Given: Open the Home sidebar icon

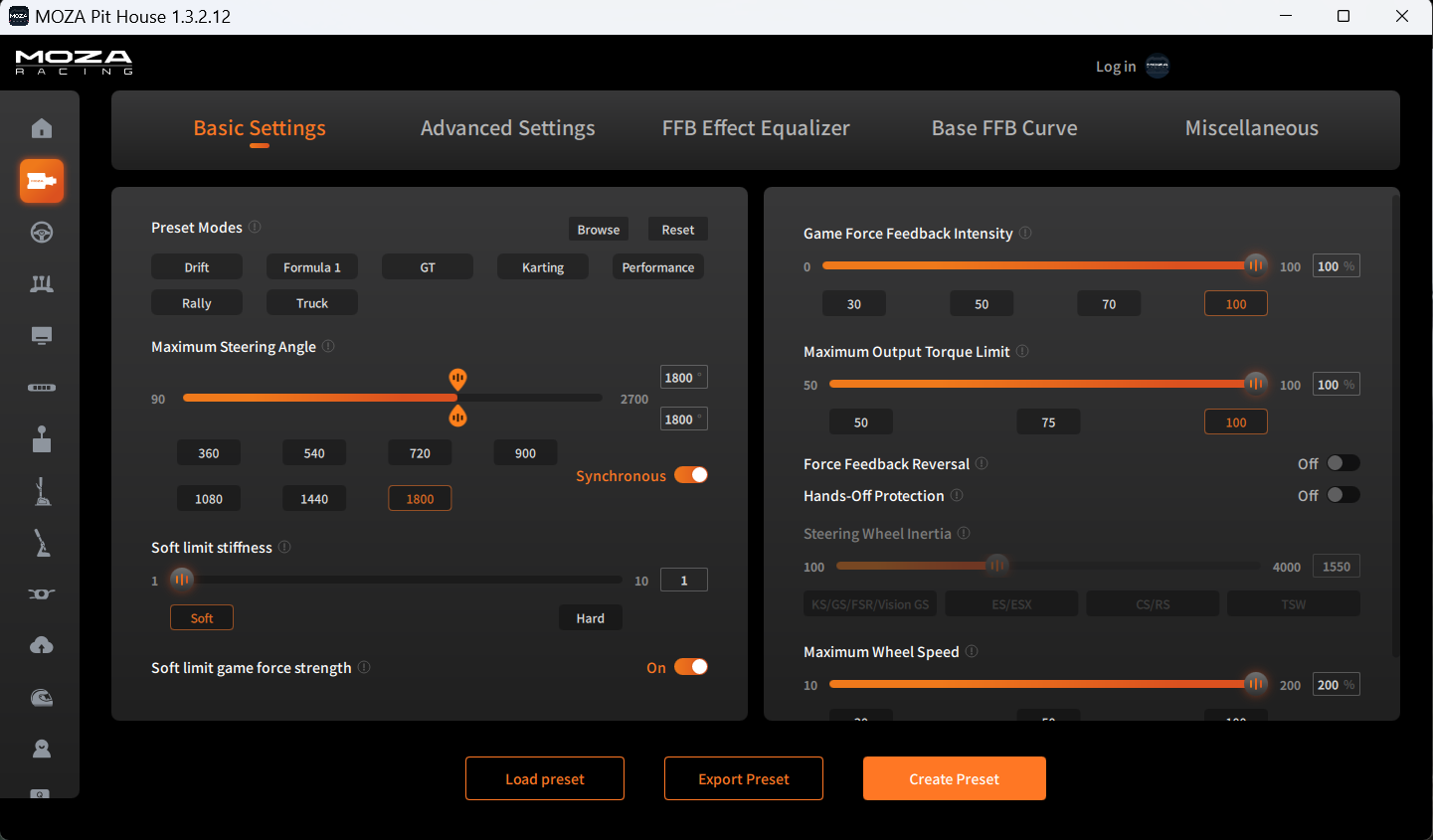Looking at the screenshot, I should click(42, 128).
